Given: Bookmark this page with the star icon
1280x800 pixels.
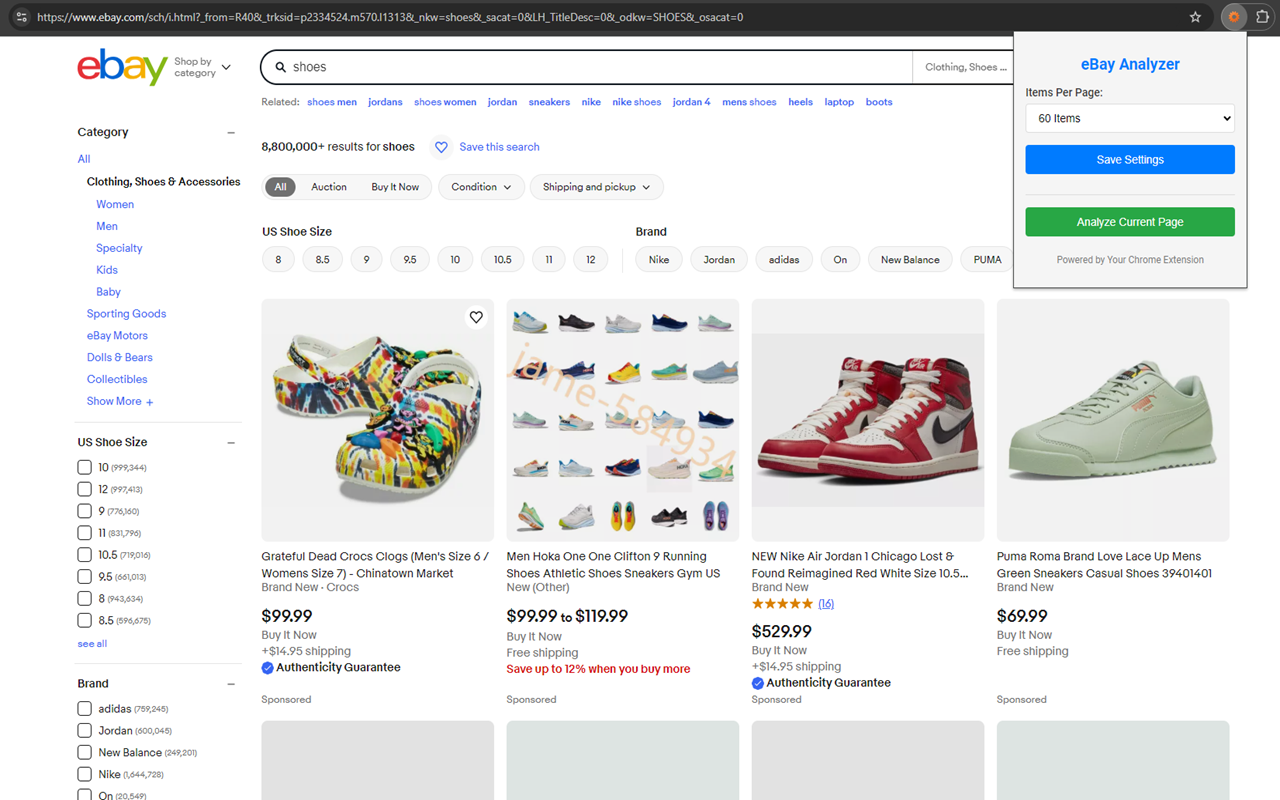Looking at the screenshot, I should [x=1195, y=17].
